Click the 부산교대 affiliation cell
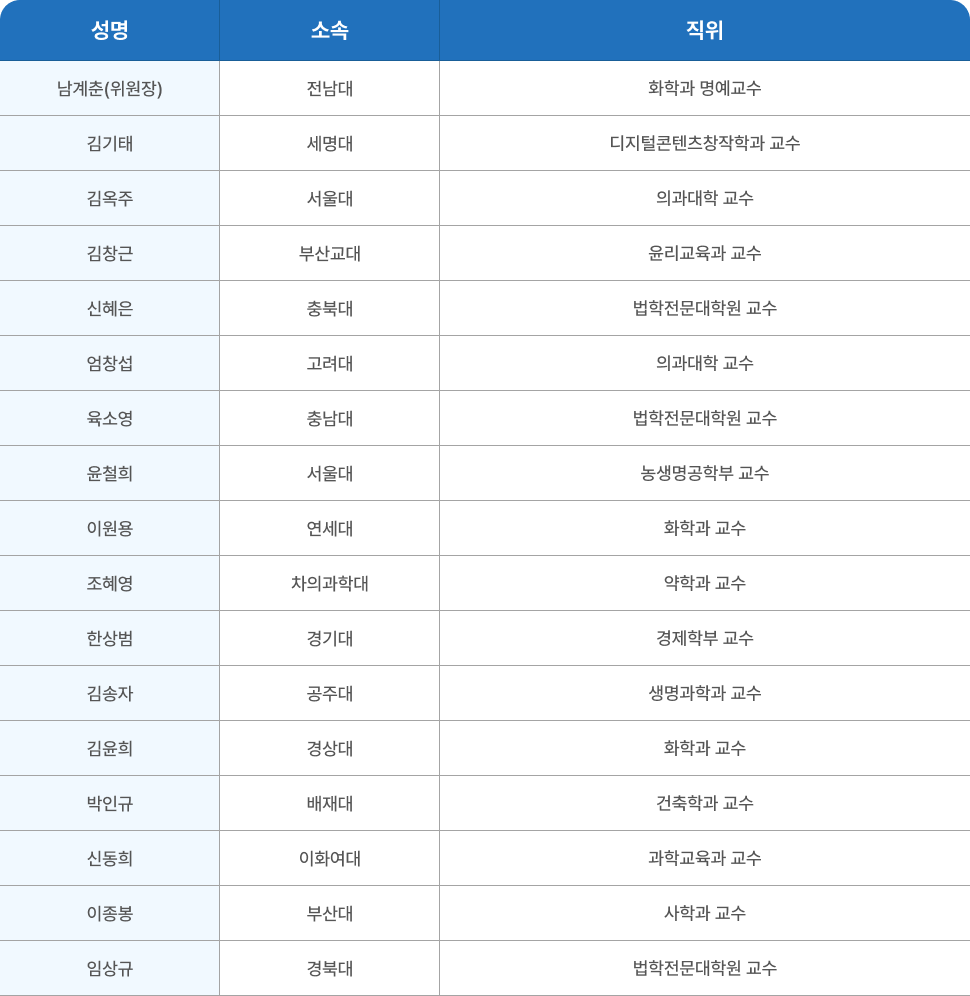970x996 pixels. (x=329, y=253)
